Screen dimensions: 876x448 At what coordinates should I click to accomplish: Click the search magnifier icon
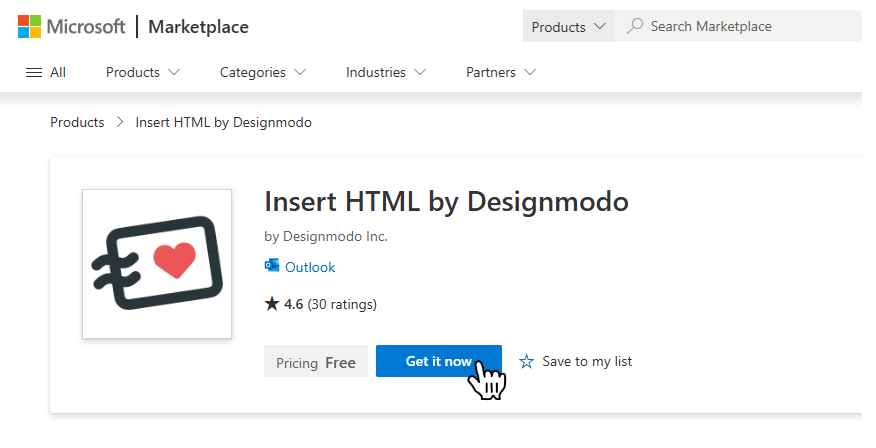pos(634,27)
